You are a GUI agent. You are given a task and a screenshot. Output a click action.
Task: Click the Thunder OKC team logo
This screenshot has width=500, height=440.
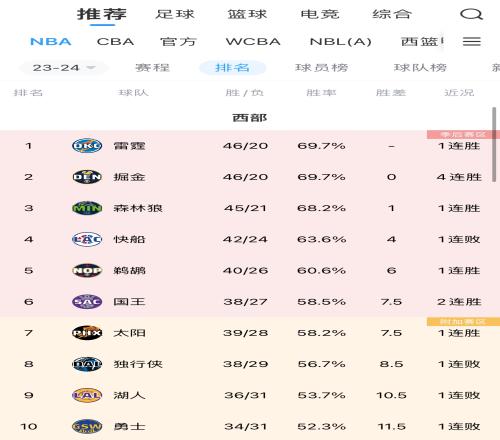[x=87, y=146]
